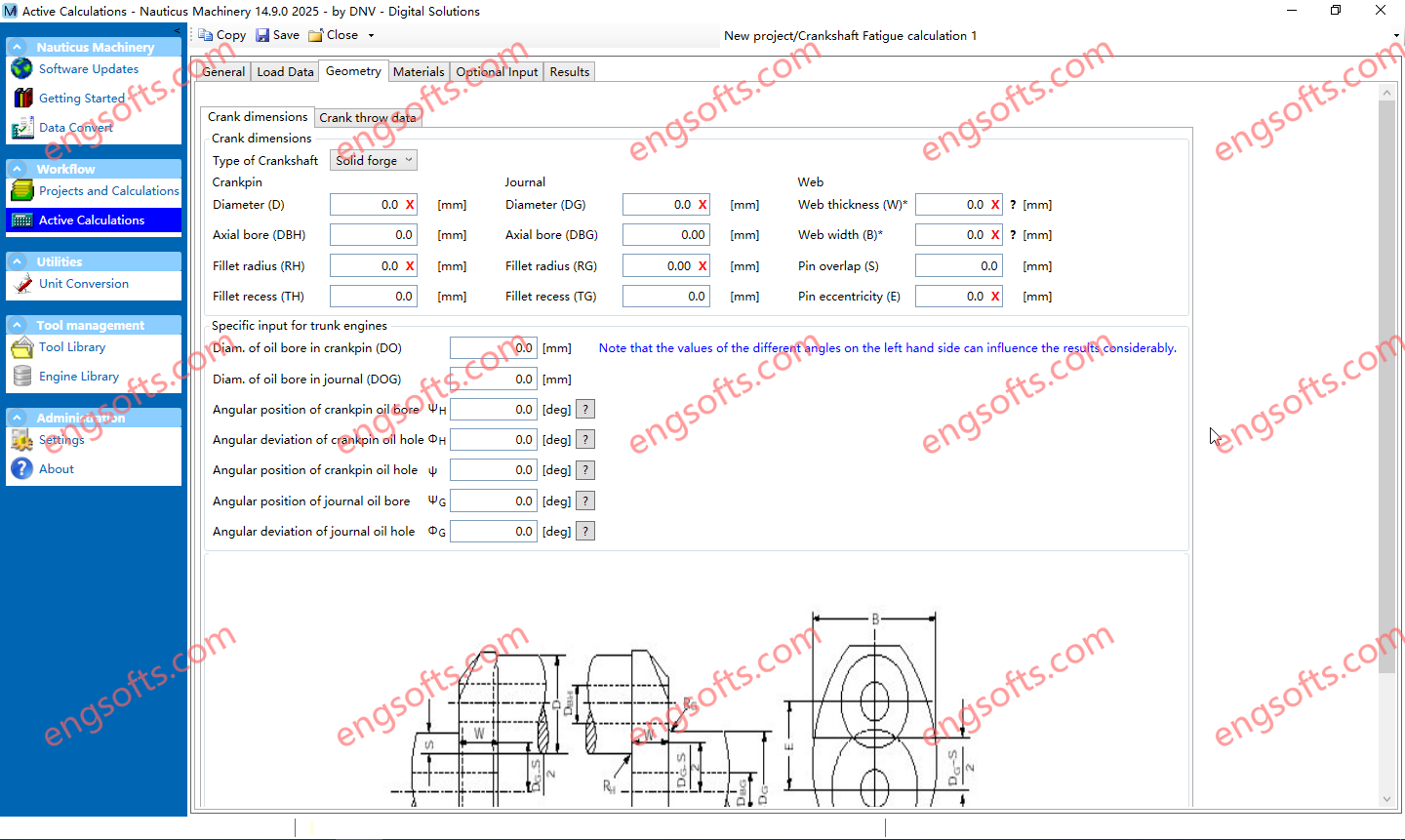The width and height of the screenshot is (1405, 840).
Task: Click the Fillet recess (TG) field
Action: [666, 297]
